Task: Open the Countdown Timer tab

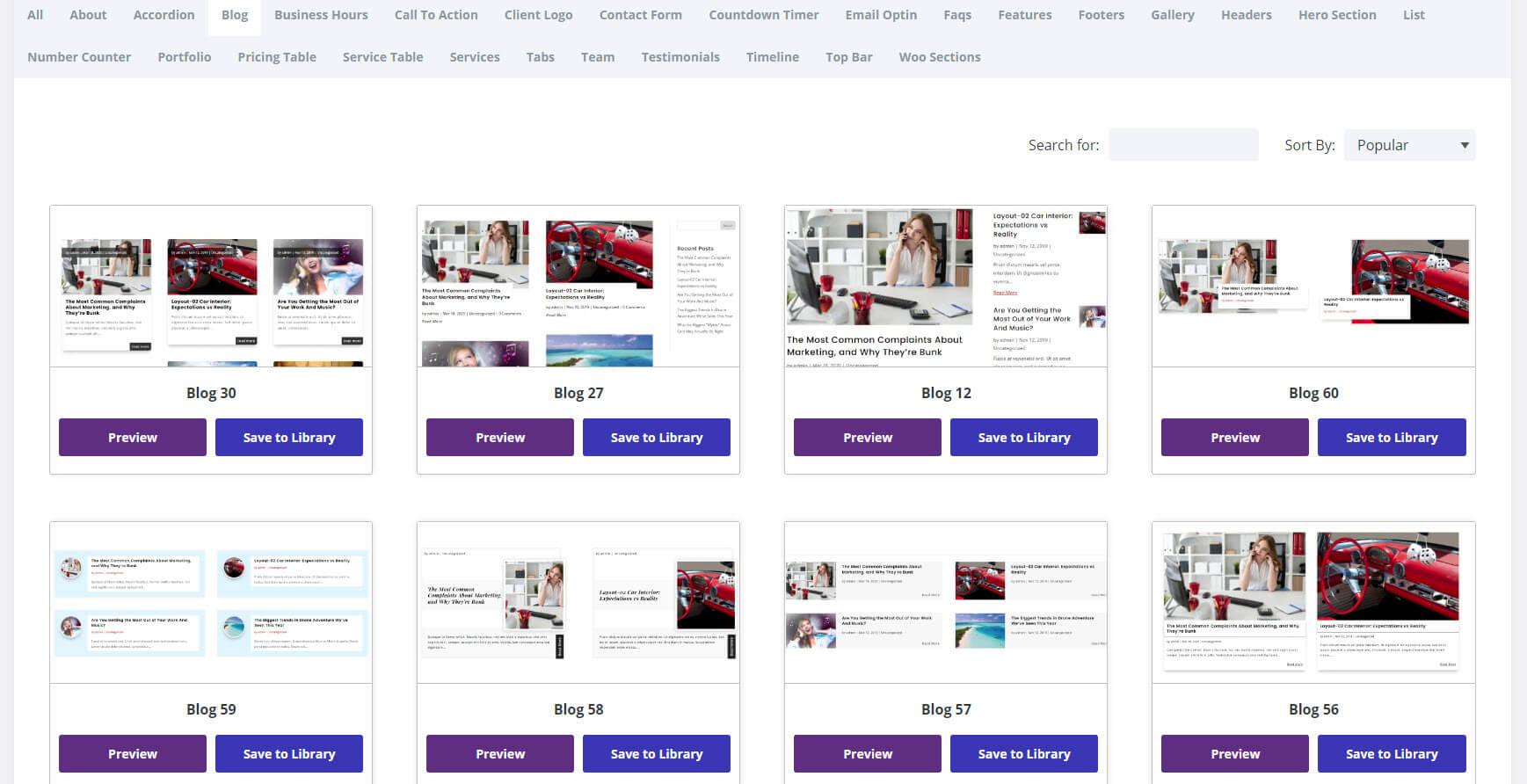Action: 763,15
